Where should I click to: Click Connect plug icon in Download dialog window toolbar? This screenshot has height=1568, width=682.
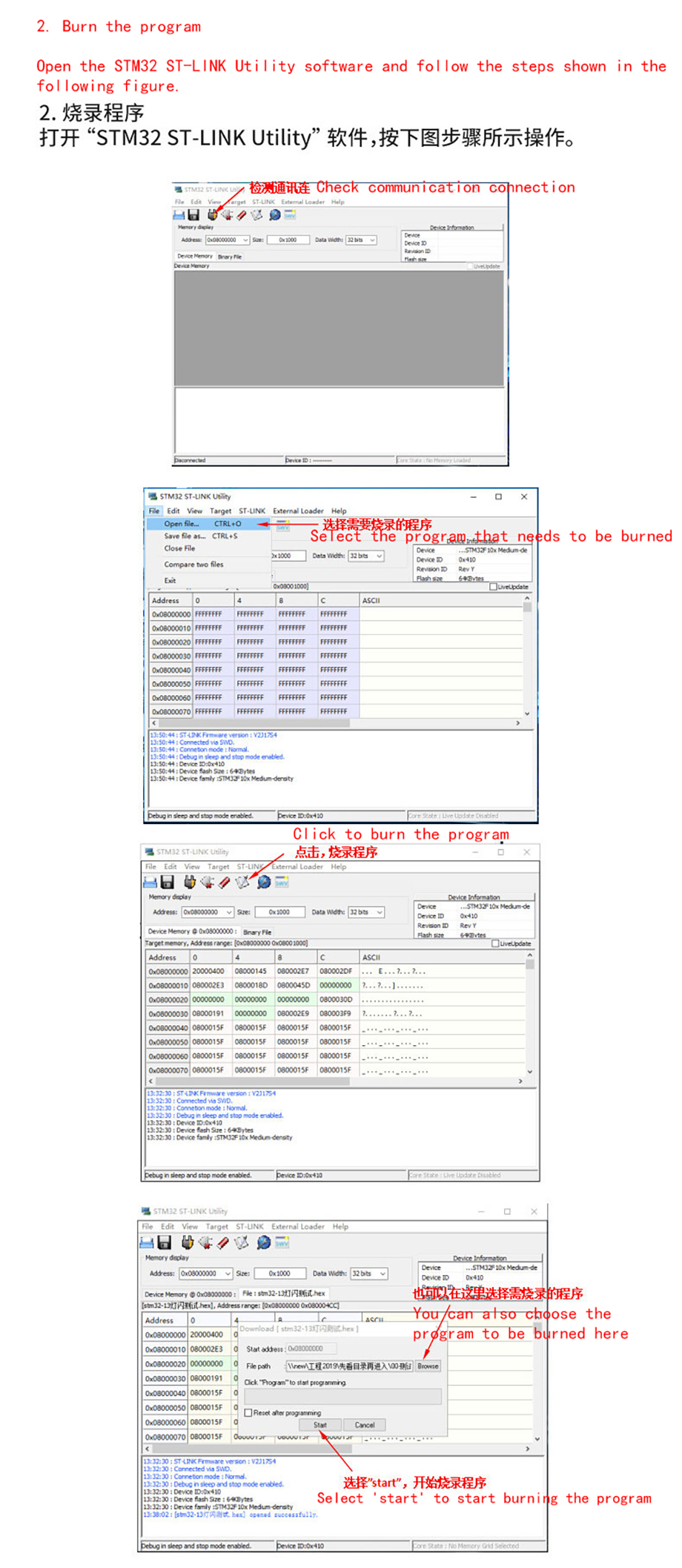(x=188, y=1242)
